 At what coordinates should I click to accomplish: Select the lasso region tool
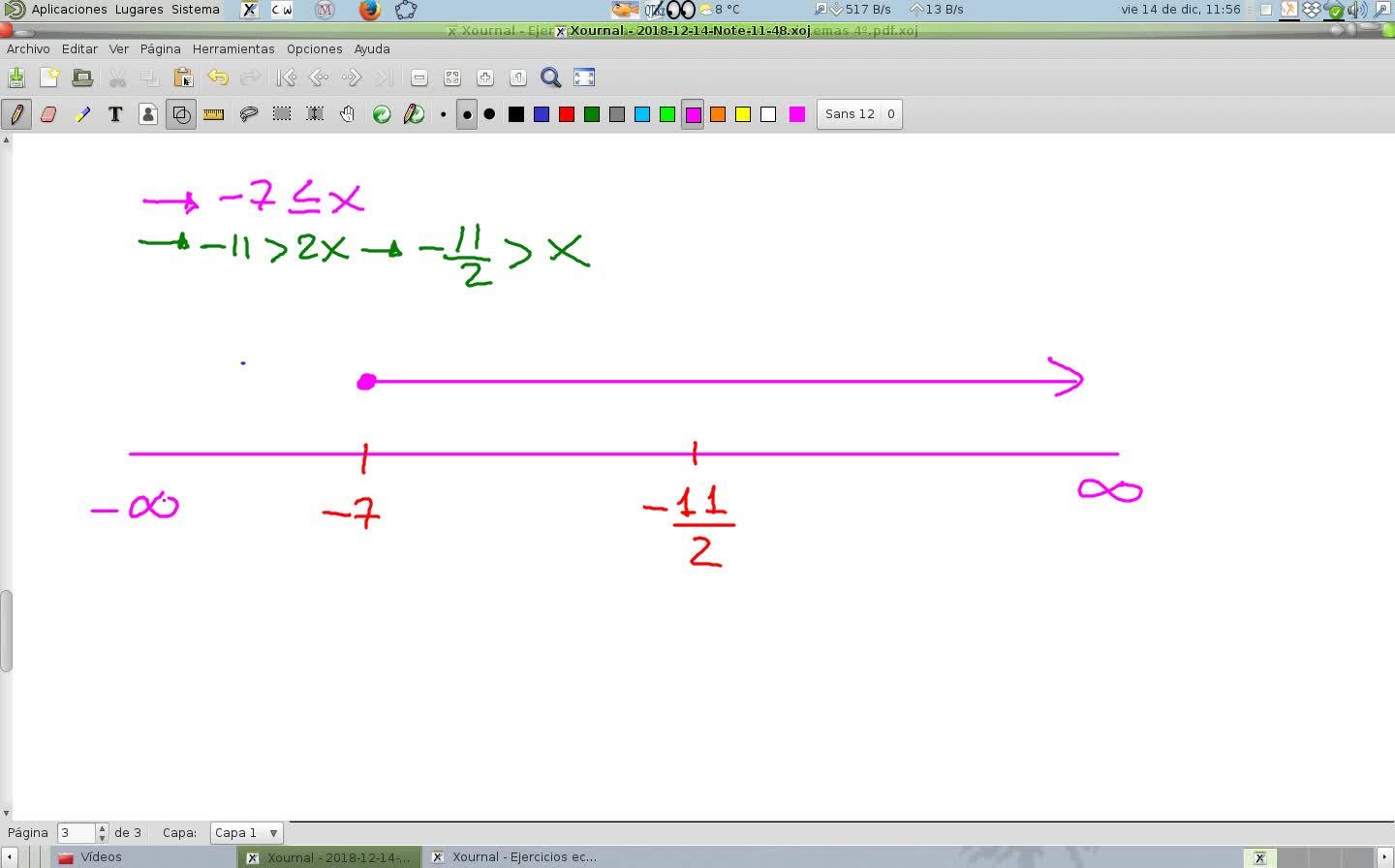[x=249, y=114]
